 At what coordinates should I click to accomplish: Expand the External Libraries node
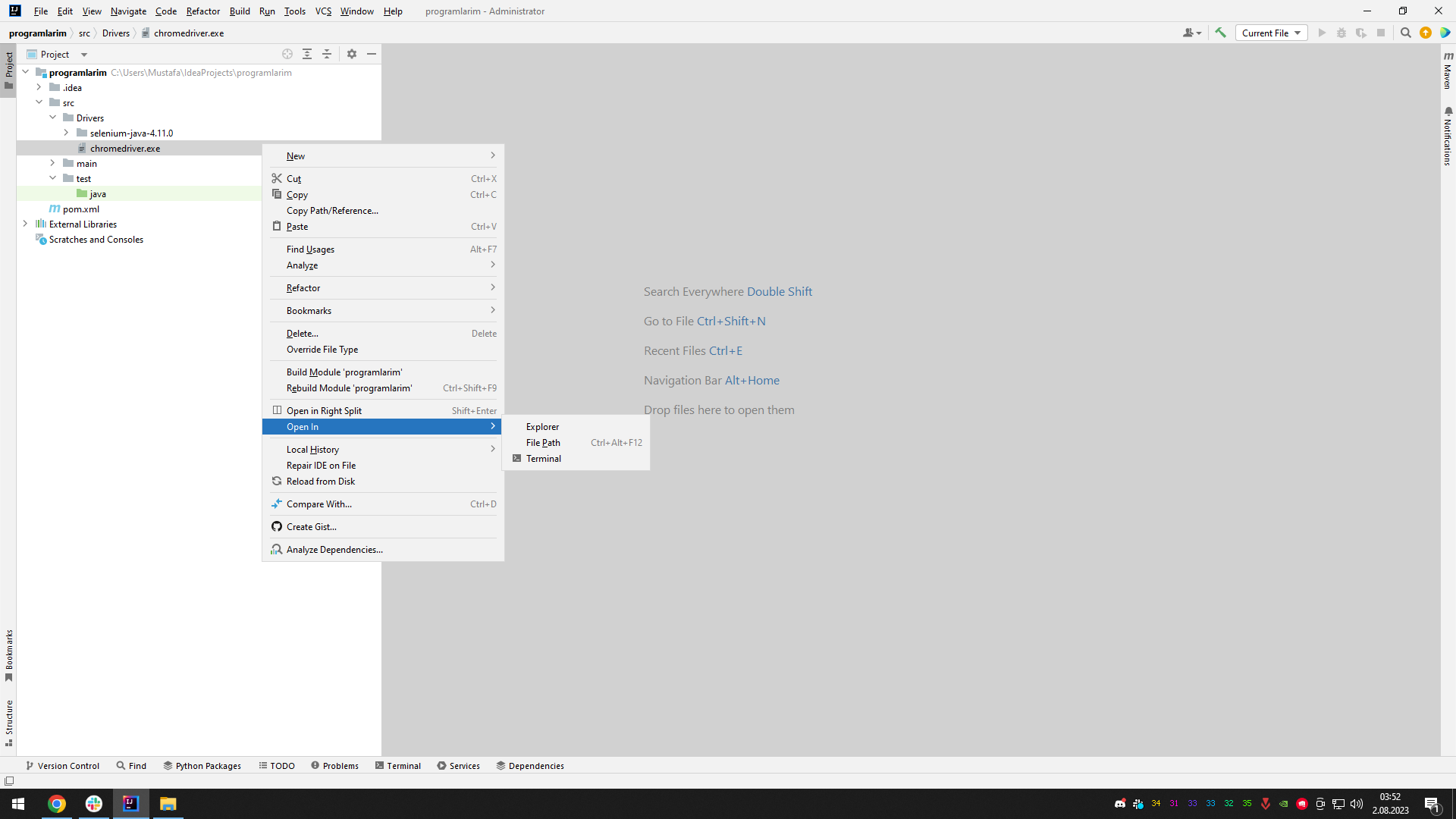click(x=25, y=224)
